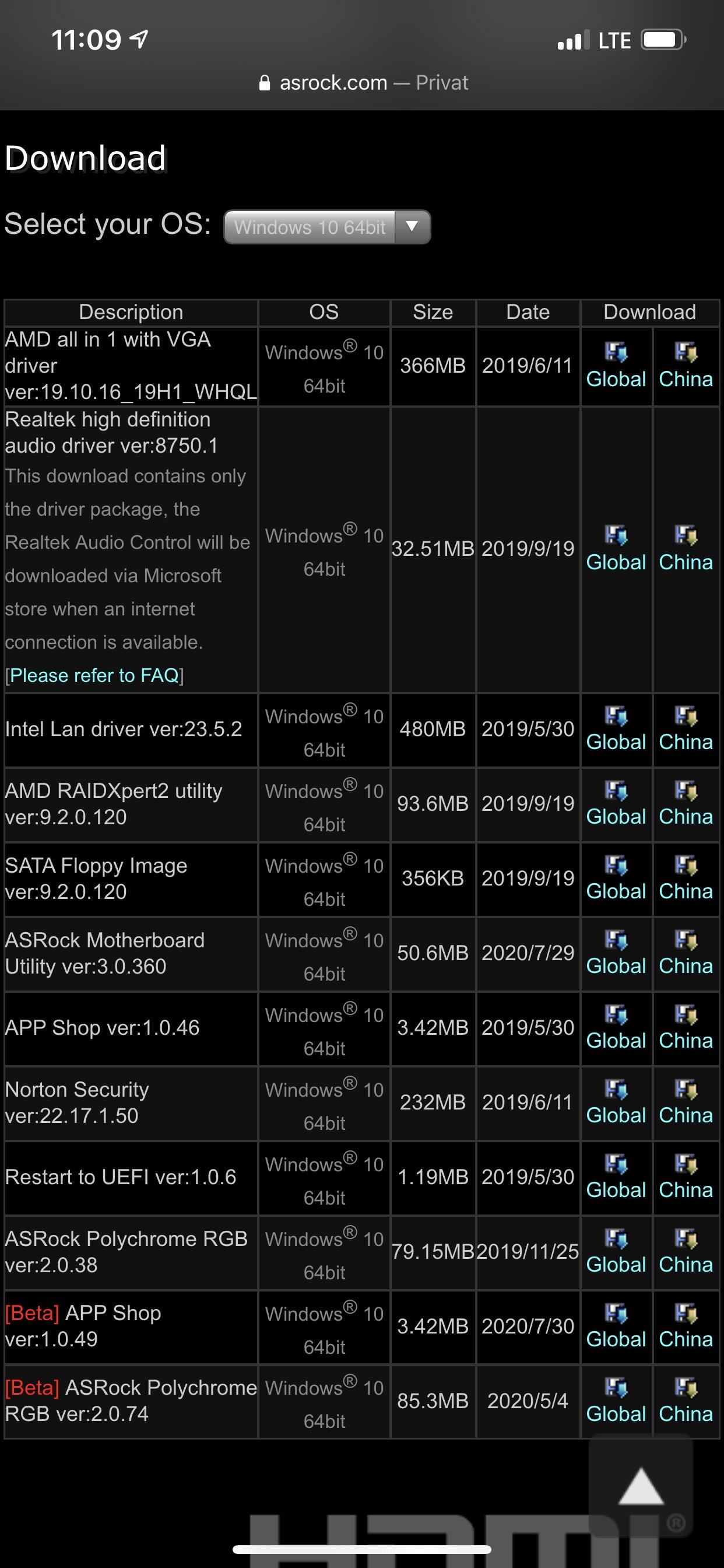Click Global download icon for Beta APP Shop
This screenshot has width=724, height=1568.
[x=616, y=1314]
